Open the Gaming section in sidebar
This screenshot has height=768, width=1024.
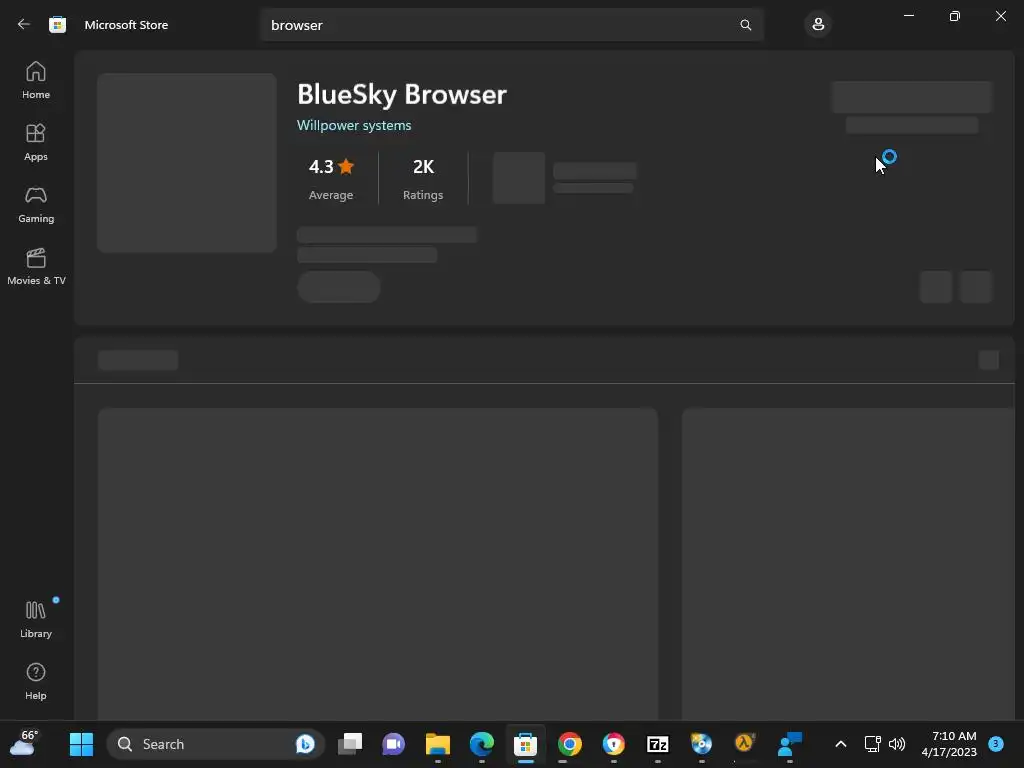coord(36,204)
